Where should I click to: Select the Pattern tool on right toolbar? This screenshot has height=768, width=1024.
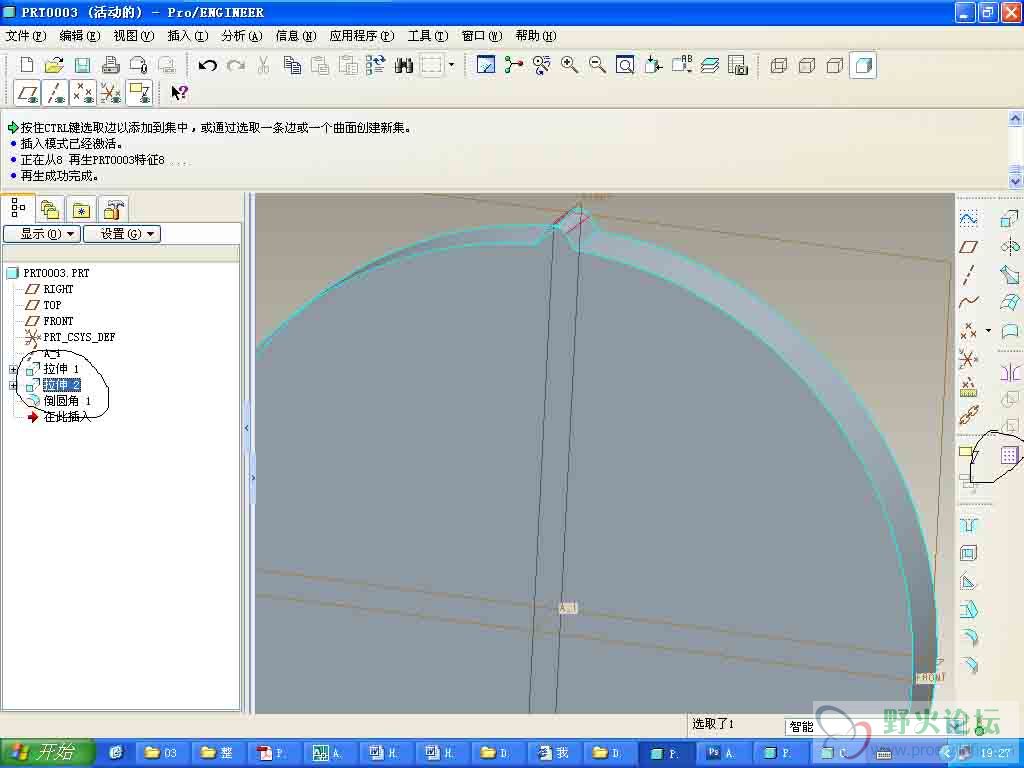[1010, 455]
